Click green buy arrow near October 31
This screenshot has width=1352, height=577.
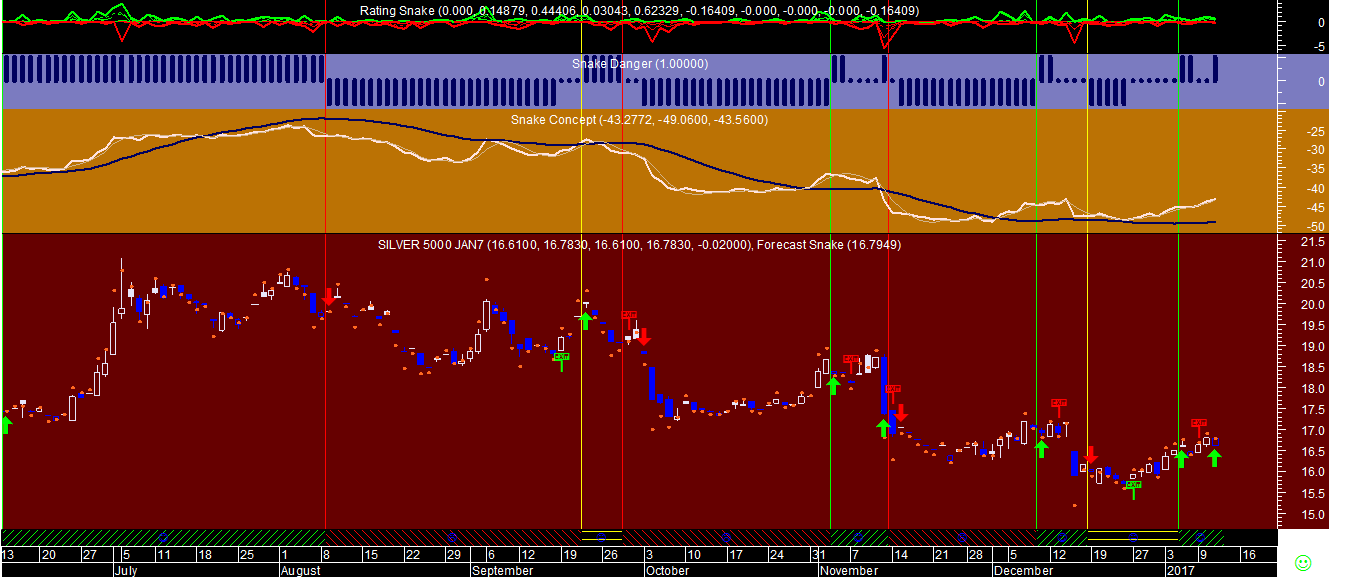[833, 385]
